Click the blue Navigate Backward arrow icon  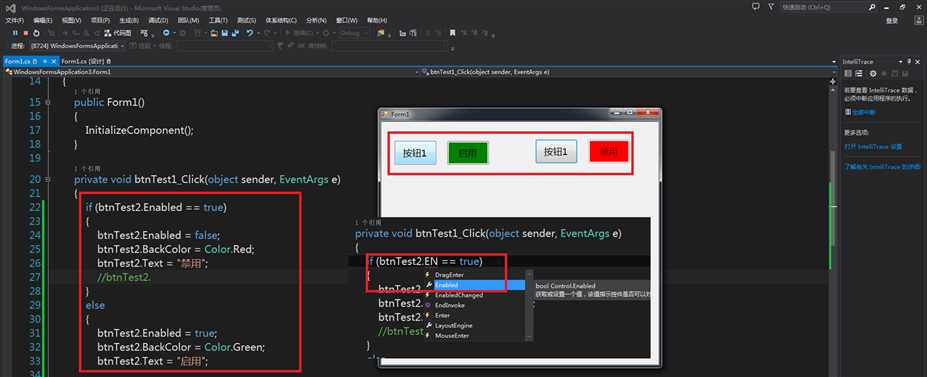[166, 33]
